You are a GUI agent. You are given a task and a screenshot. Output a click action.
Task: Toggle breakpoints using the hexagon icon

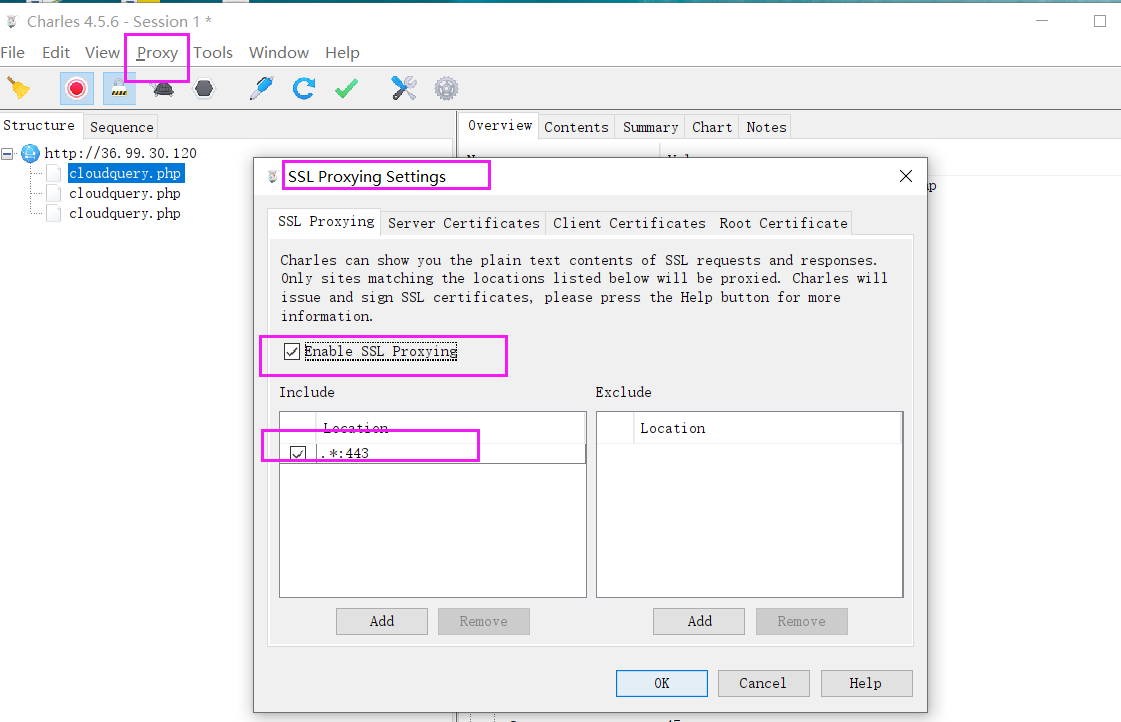[204, 89]
